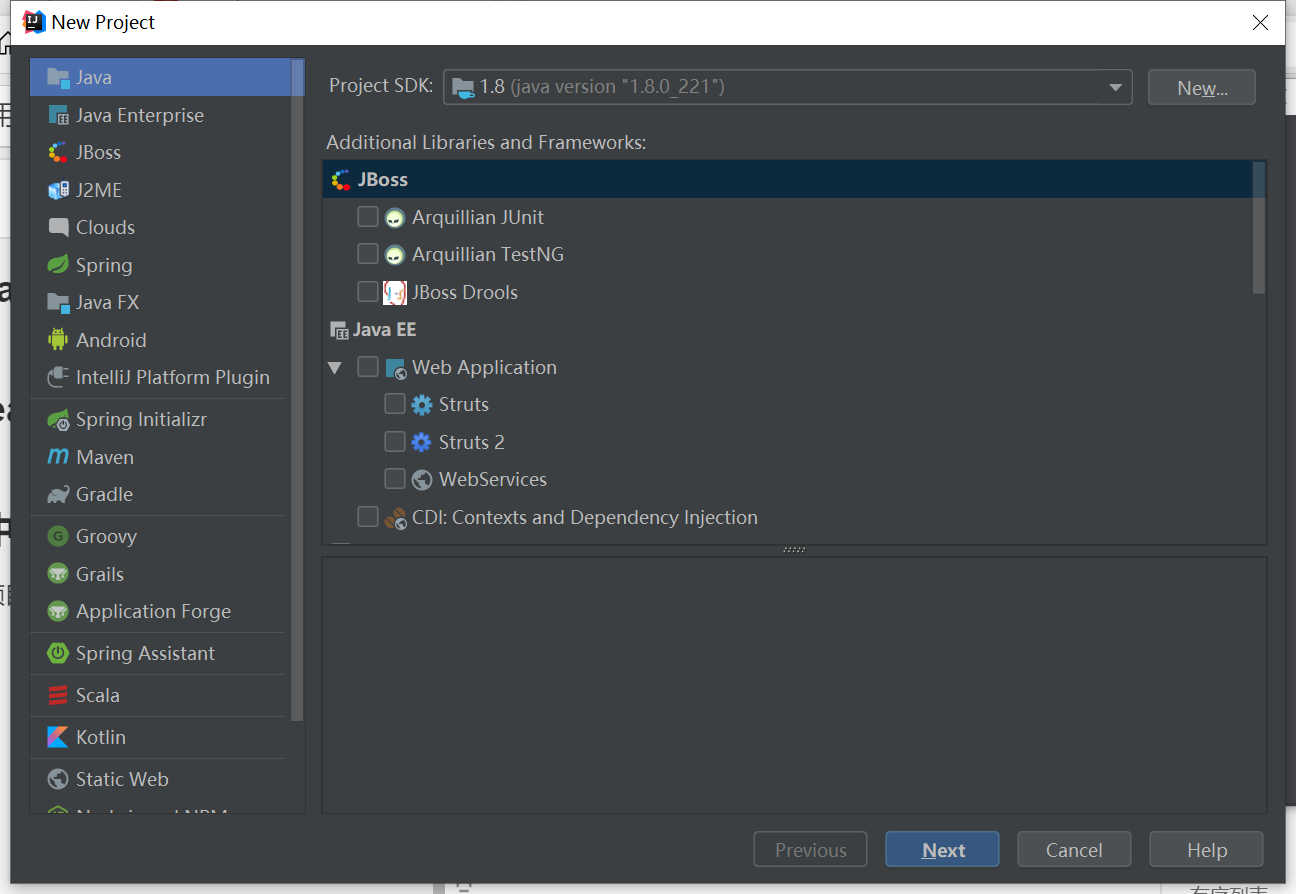Close the New Project dialog
1296x894 pixels.
click(x=1260, y=22)
